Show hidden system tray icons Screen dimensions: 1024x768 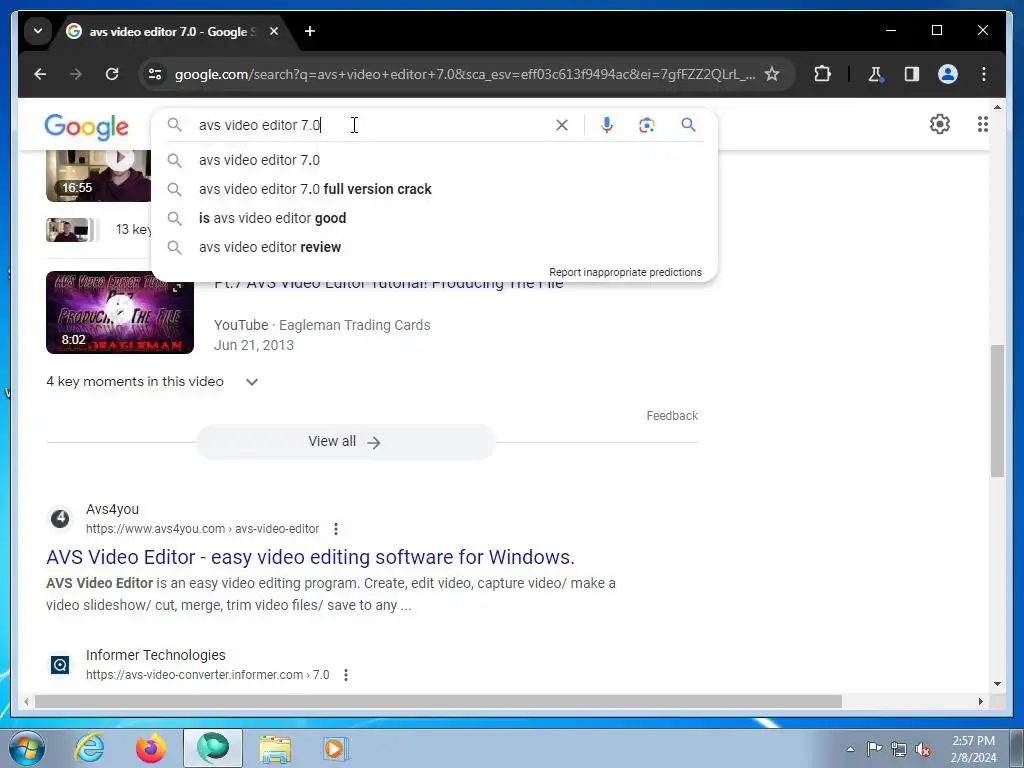850,749
